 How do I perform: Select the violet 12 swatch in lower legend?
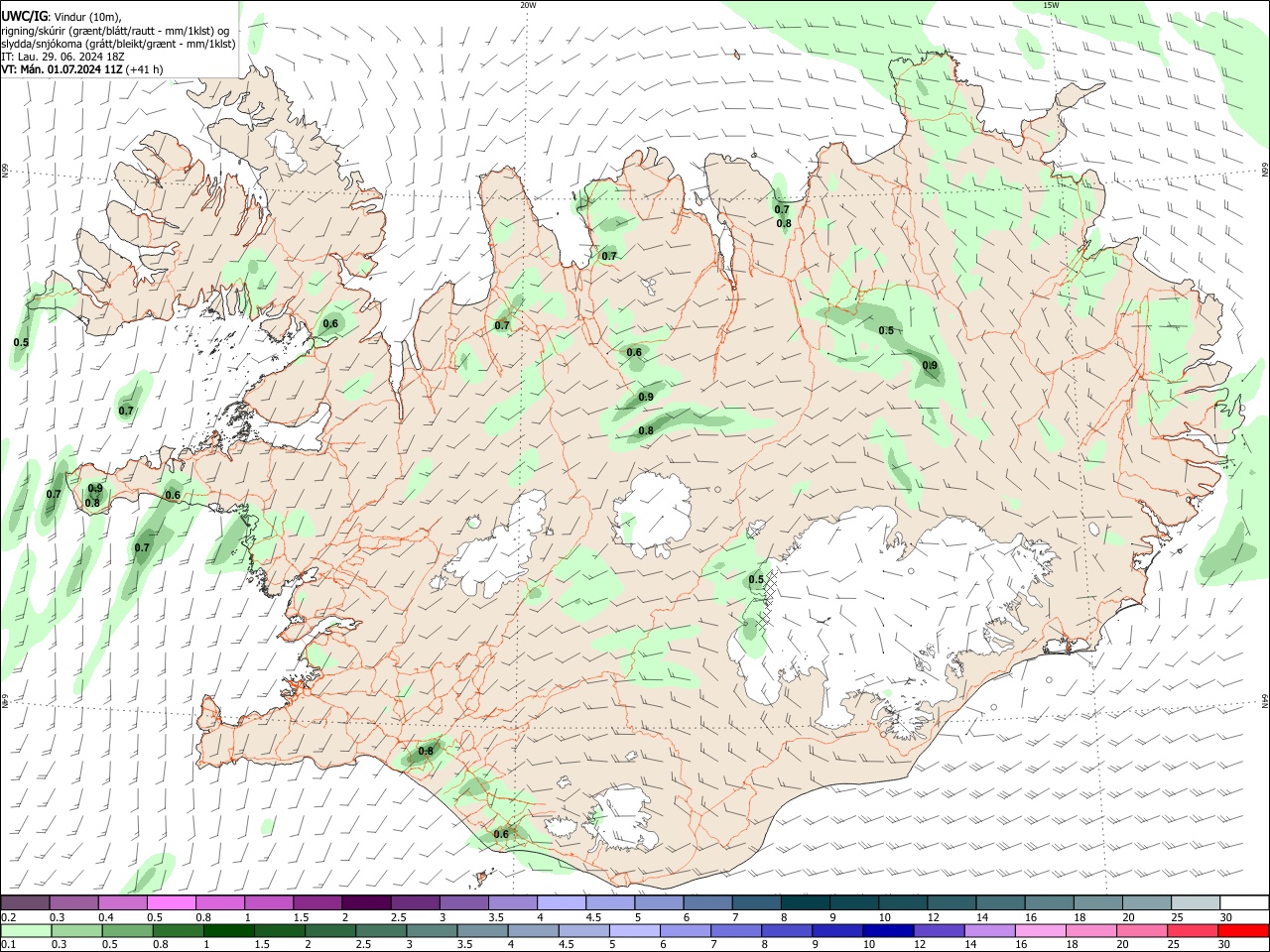[938, 931]
